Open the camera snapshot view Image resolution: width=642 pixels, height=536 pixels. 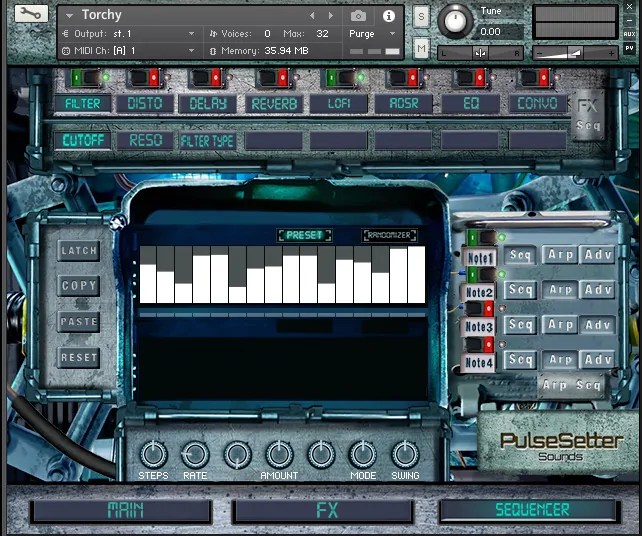358,16
